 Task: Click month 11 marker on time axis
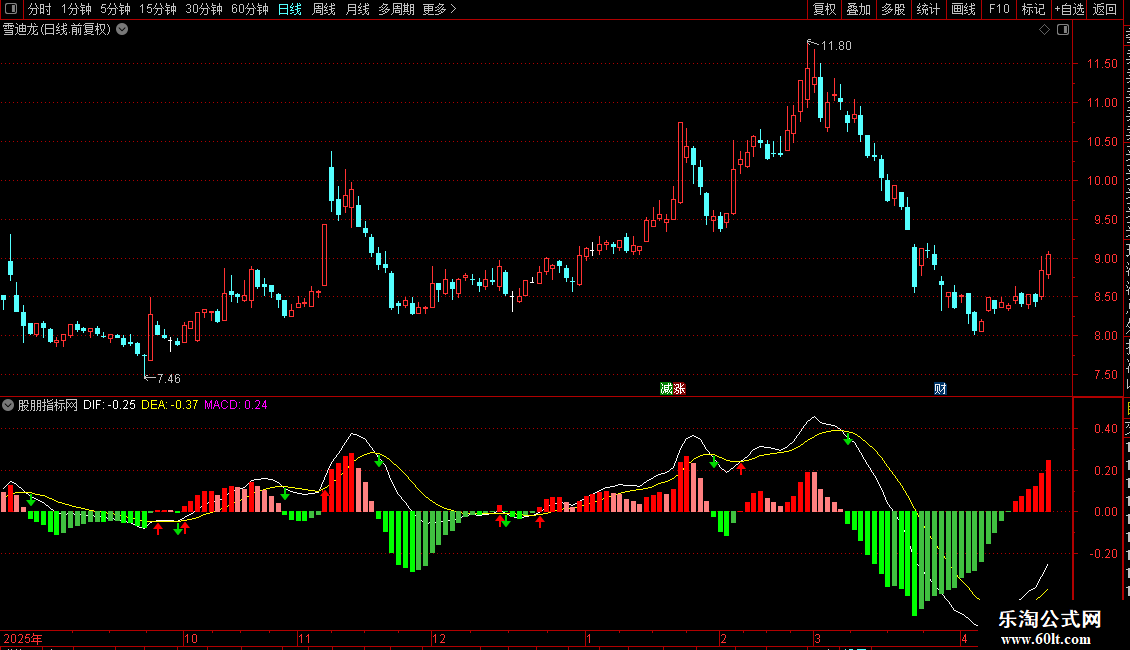tap(304, 638)
